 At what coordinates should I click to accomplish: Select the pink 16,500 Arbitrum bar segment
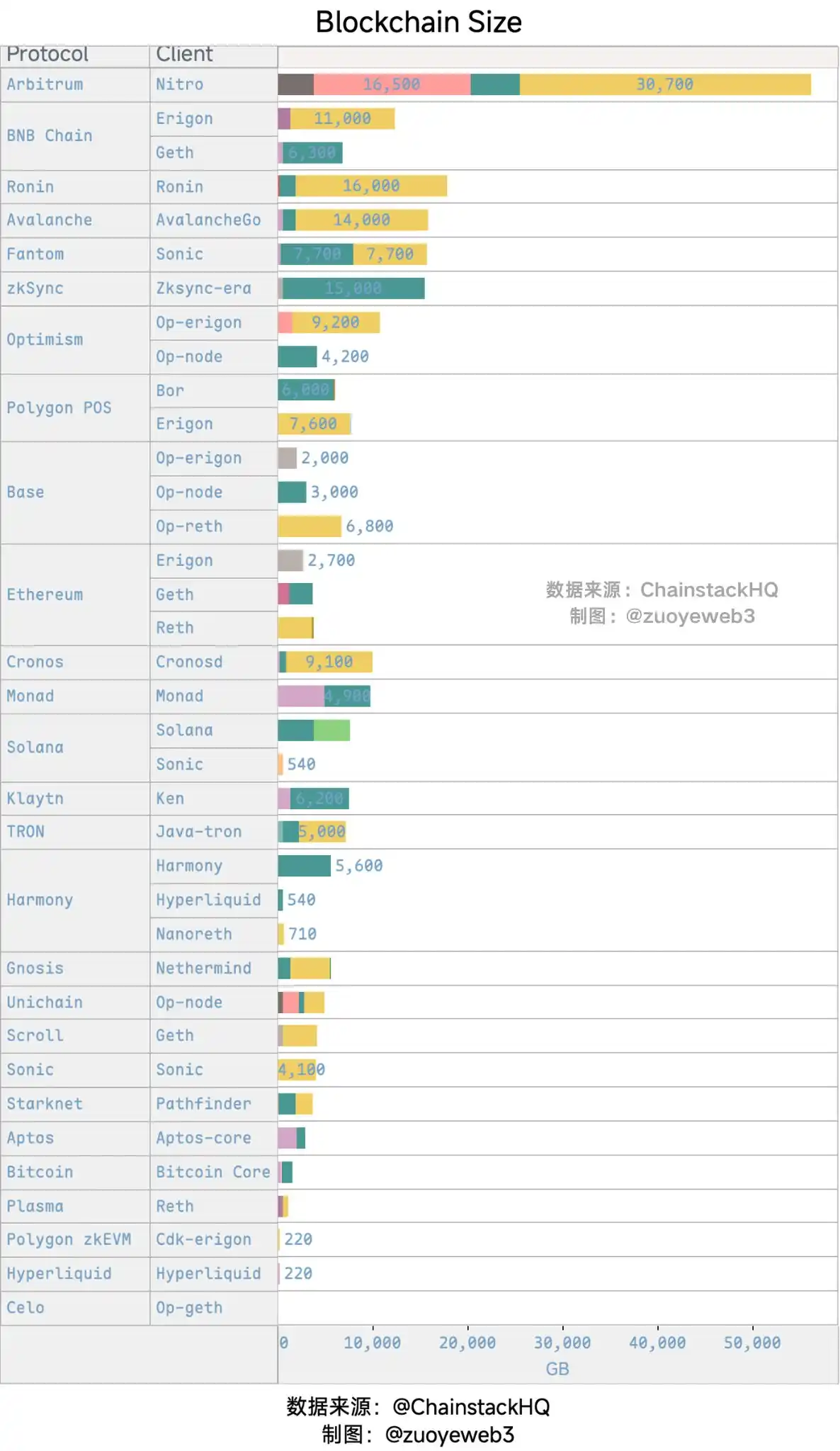(x=392, y=84)
